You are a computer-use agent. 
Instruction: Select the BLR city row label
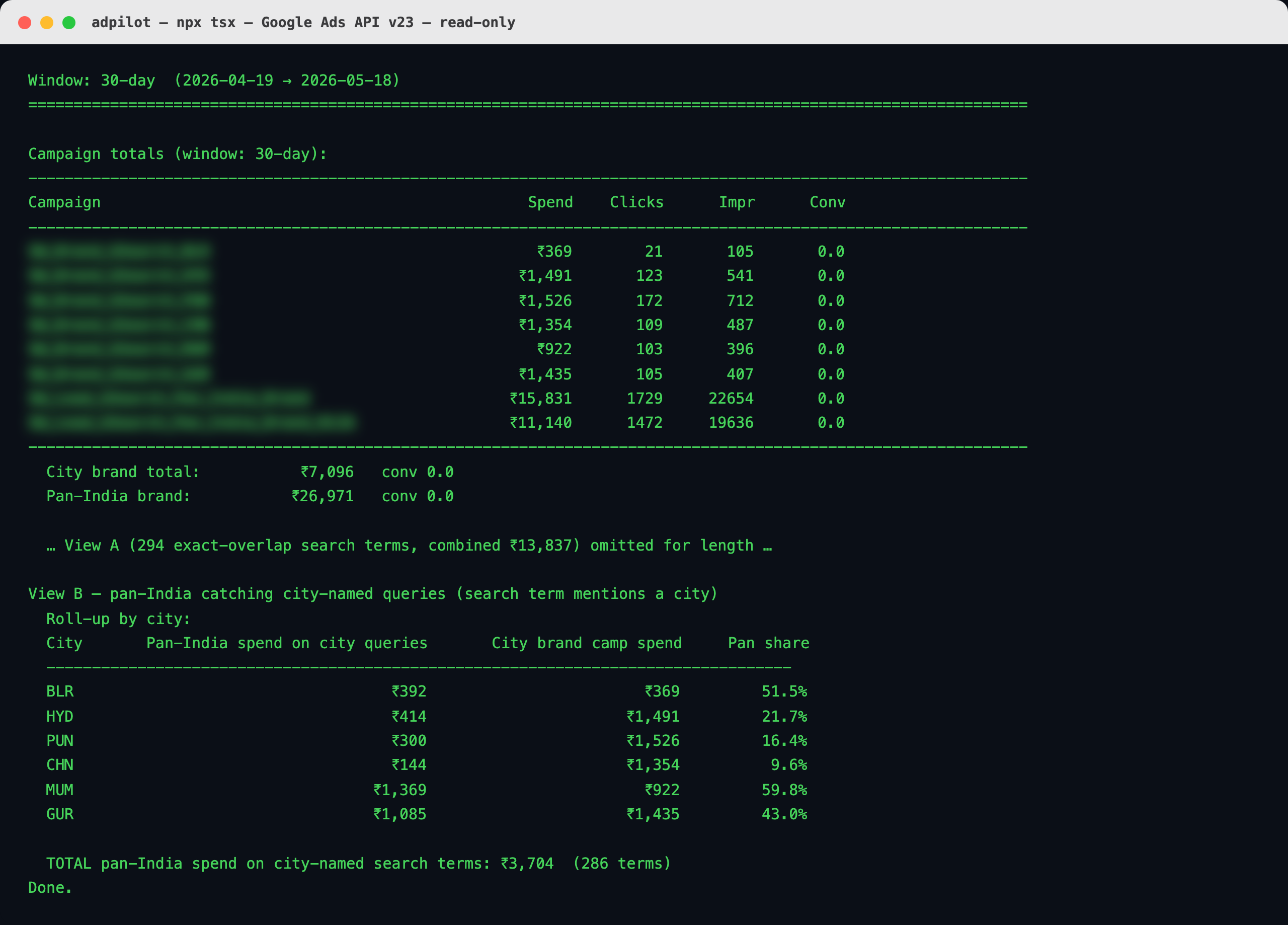(60, 691)
